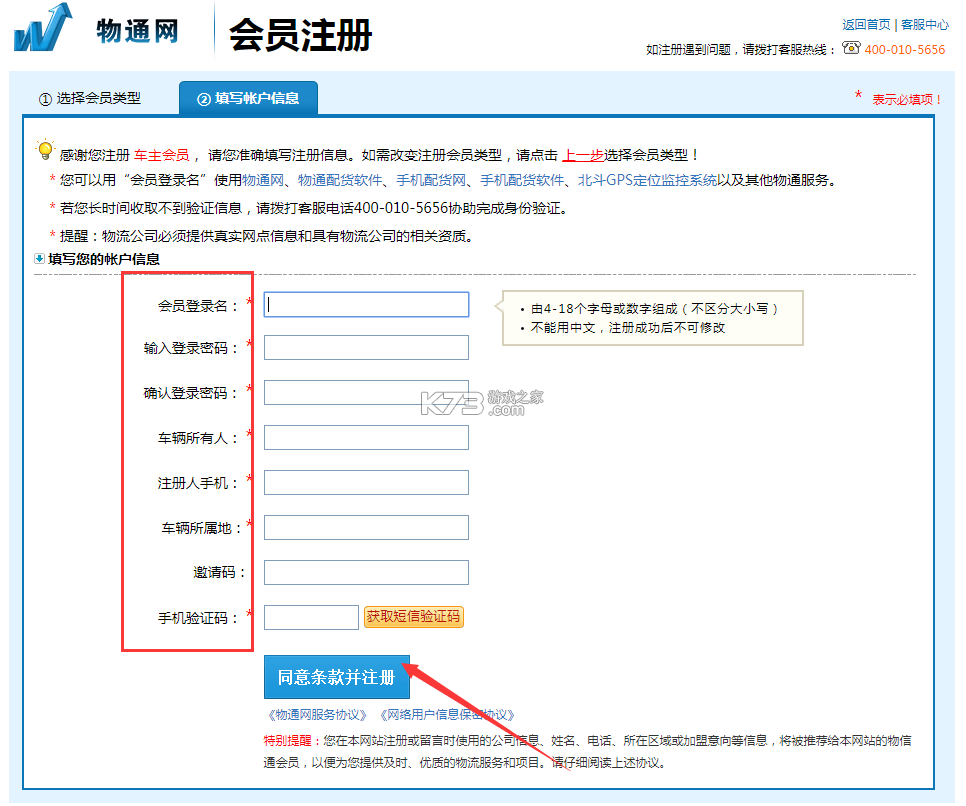Click the 会员注册 page title
This screenshot has width=966, height=806.
(300, 35)
